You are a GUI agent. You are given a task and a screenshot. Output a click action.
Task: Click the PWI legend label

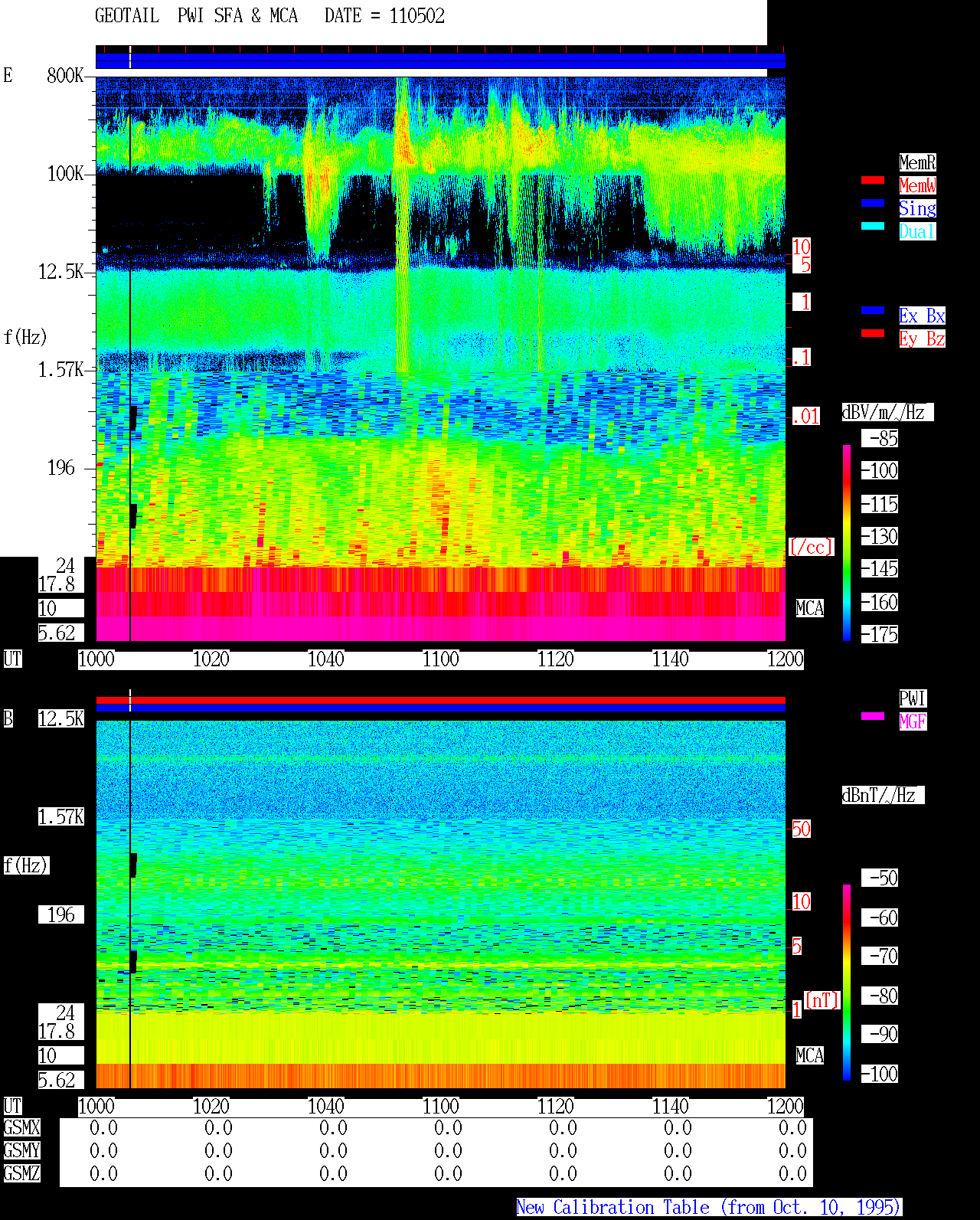click(913, 698)
